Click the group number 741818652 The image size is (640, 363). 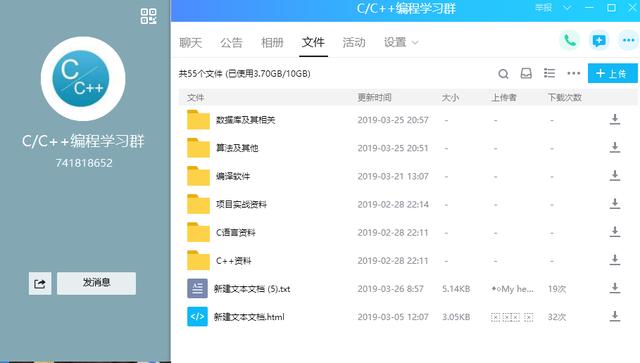coord(84,163)
